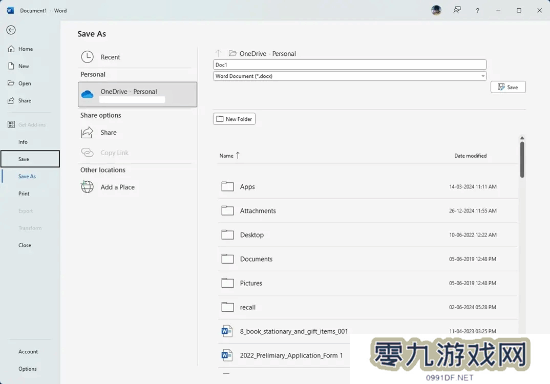Click the Attachments folder name
This screenshot has height=384, width=550.
coord(258,211)
